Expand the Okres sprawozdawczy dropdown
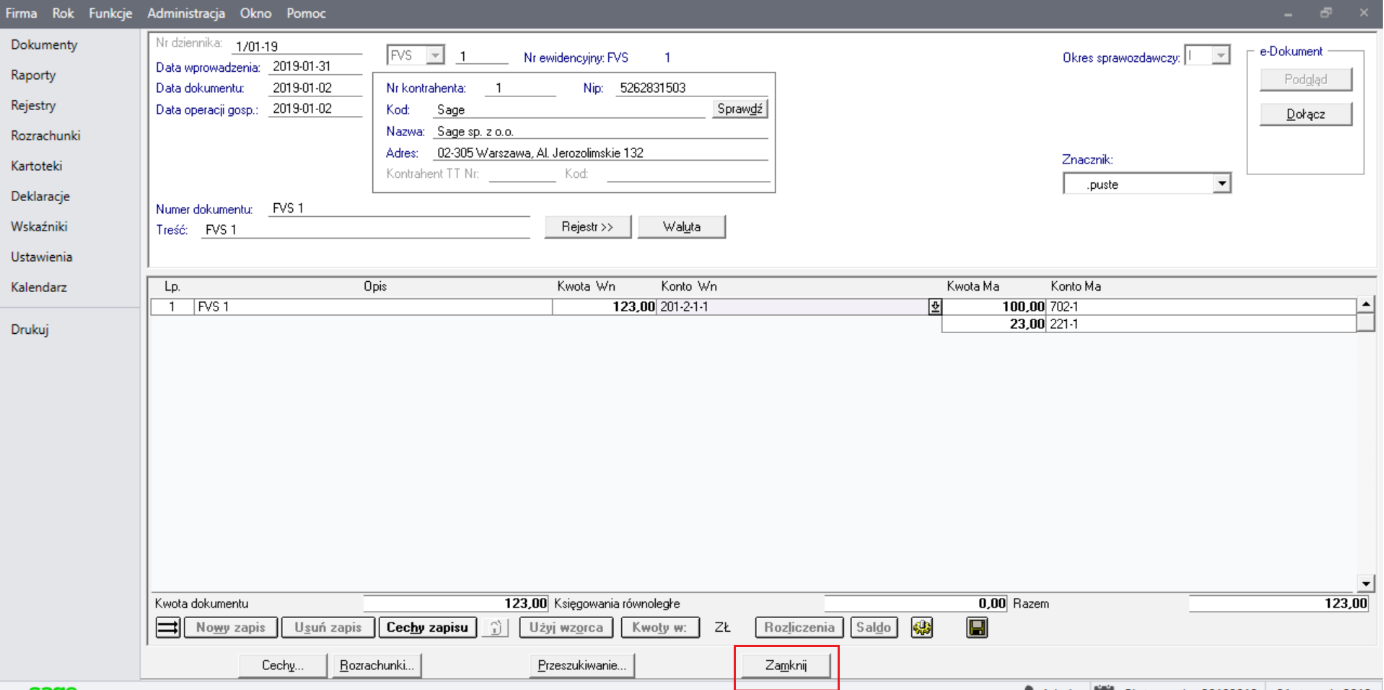 pyautogui.click(x=1221, y=56)
